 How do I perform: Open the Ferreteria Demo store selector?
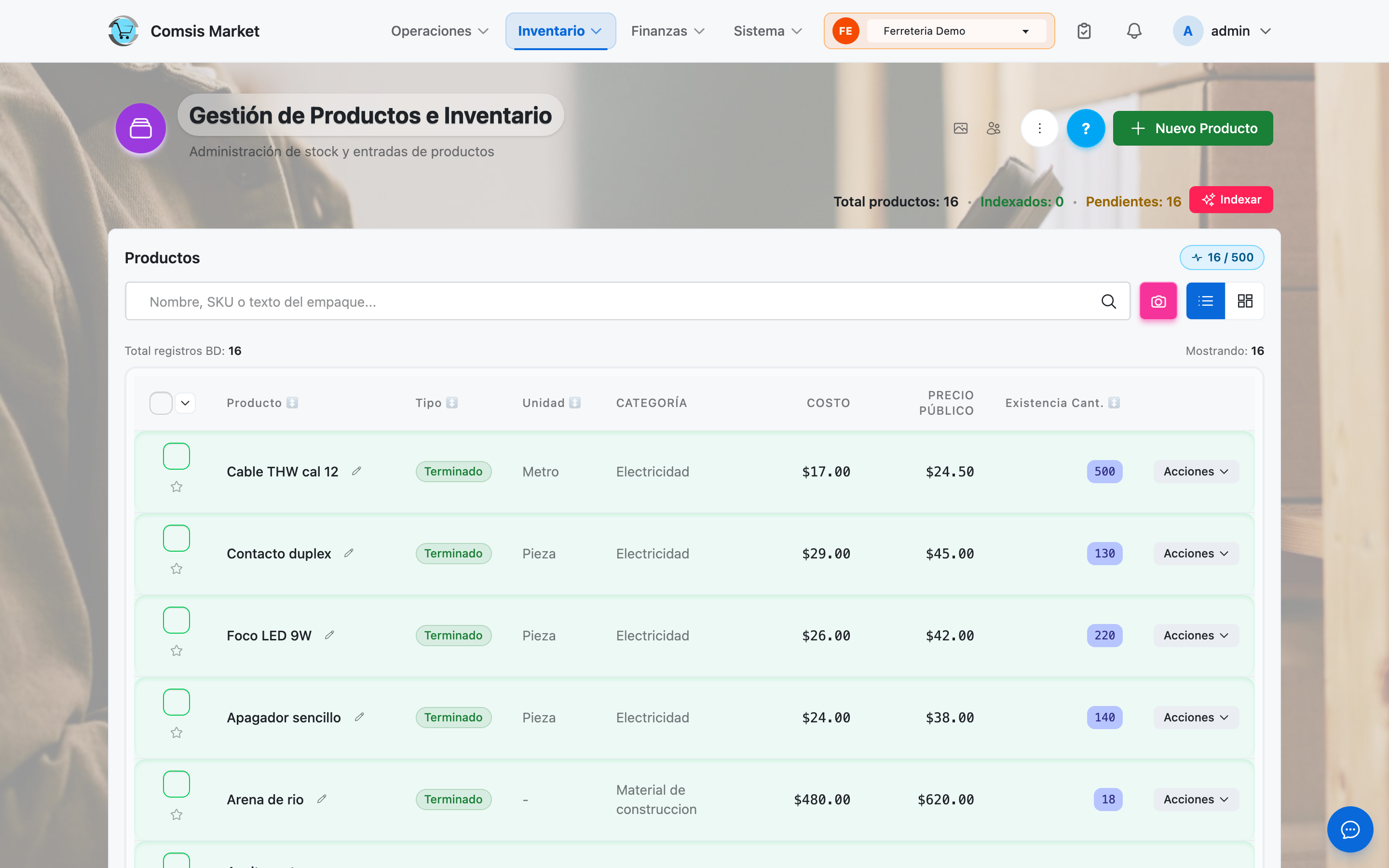(957, 31)
